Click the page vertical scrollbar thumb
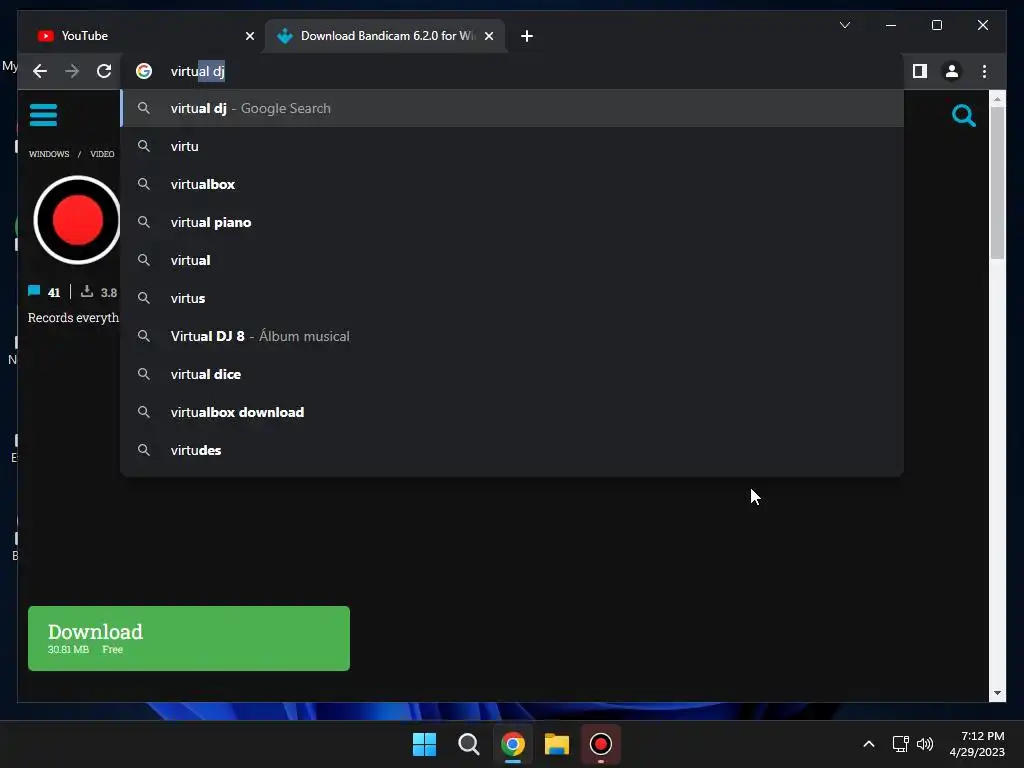The width and height of the screenshot is (1024, 768). tap(997, 183)
